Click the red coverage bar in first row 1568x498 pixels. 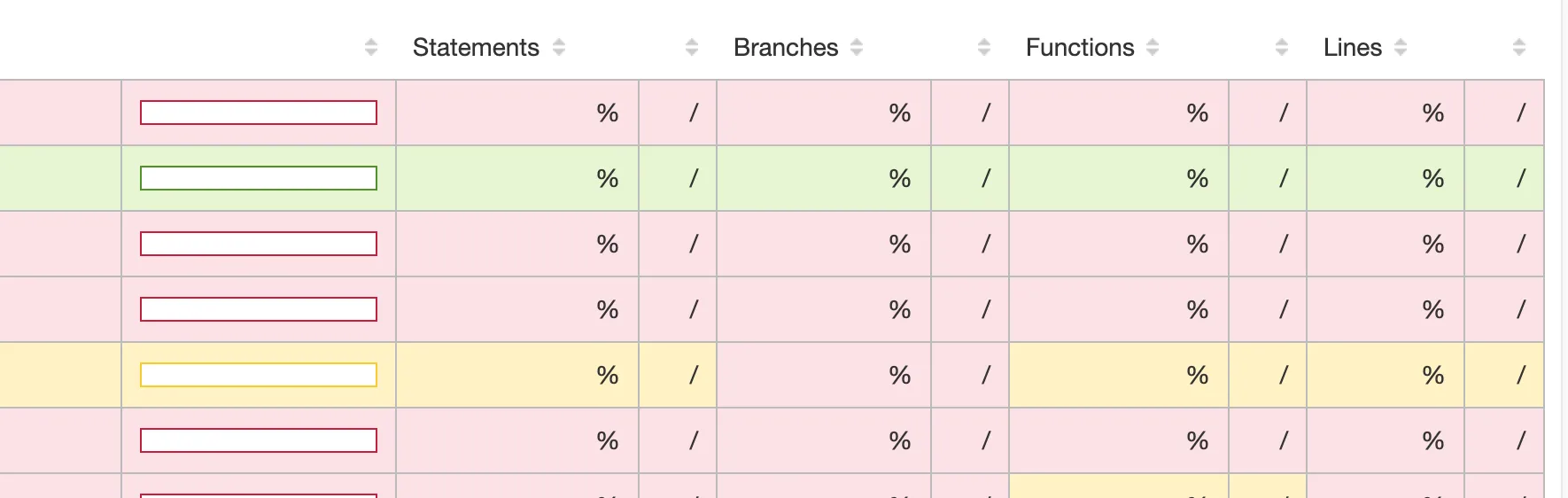coord(259,113)
